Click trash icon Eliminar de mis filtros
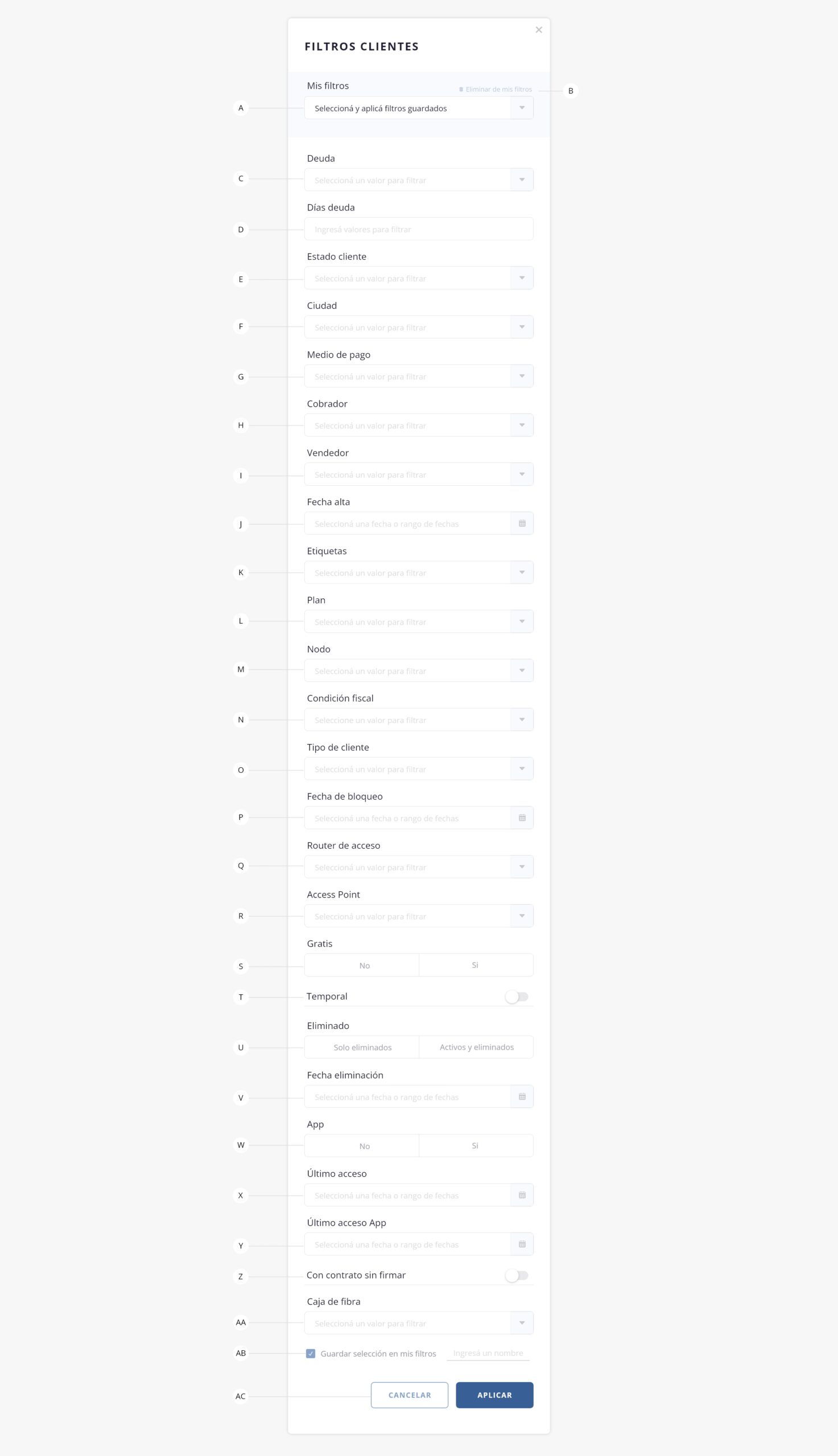 461,89
